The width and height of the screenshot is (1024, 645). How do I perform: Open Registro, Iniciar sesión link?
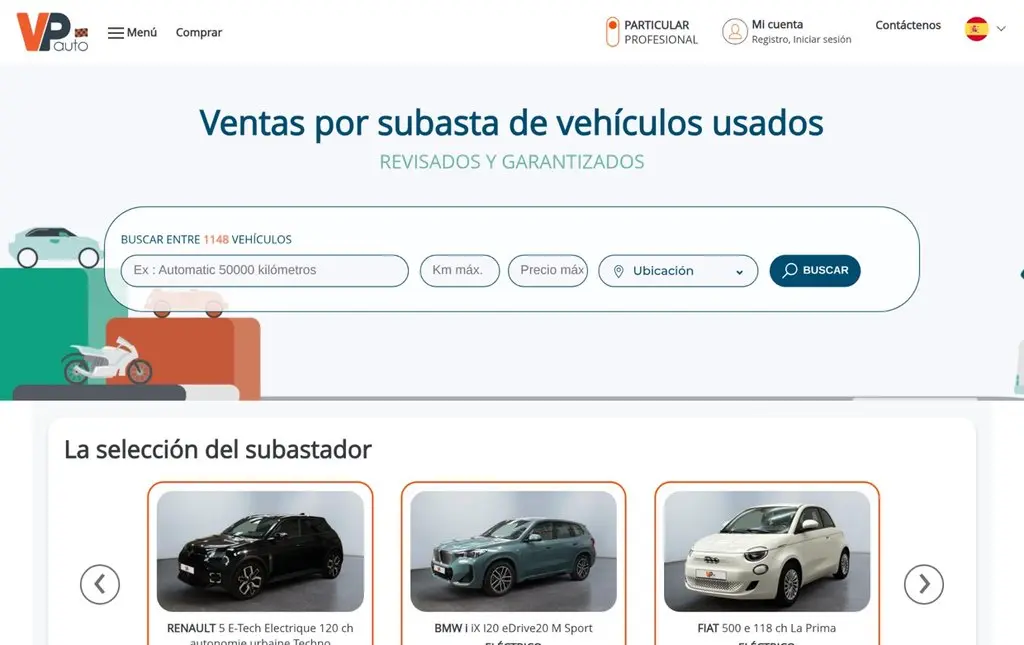(x=801, y=39)
